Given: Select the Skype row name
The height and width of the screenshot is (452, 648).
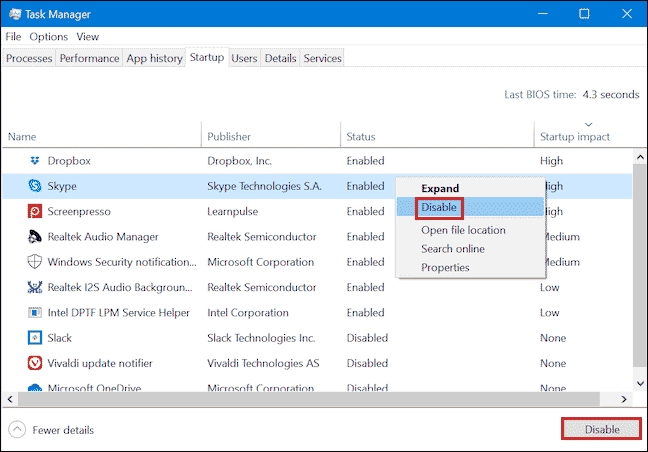Looking at the screenshot, I should pyautogui.click(x=62, y=186).
